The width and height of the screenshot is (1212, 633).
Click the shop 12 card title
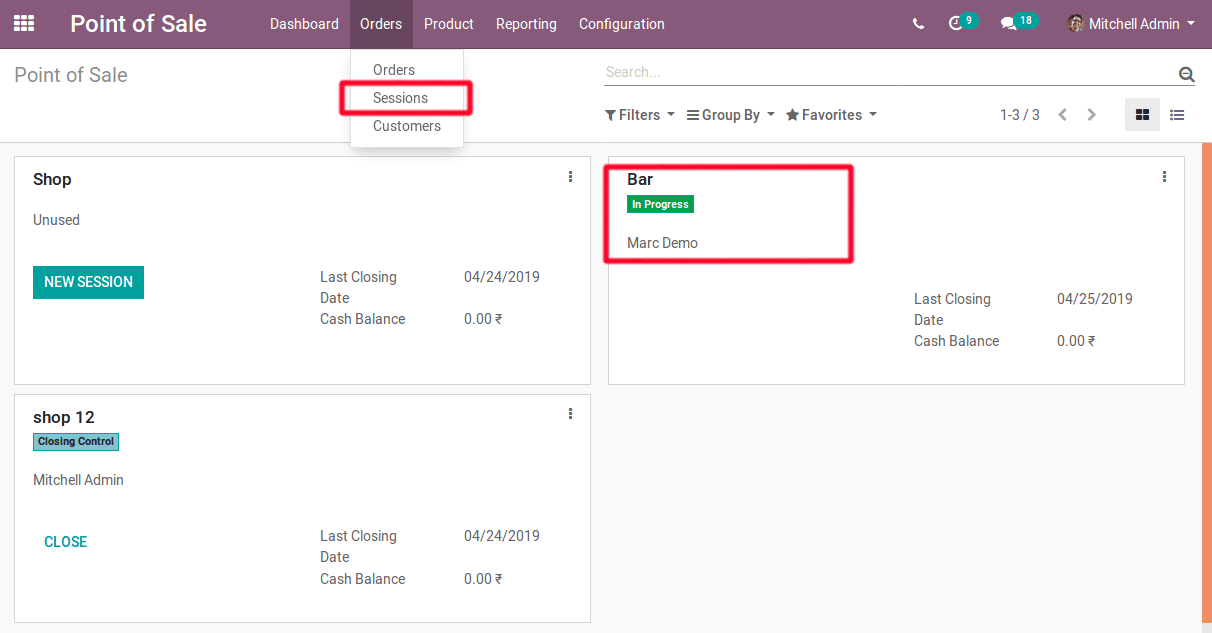click(64, 417)
